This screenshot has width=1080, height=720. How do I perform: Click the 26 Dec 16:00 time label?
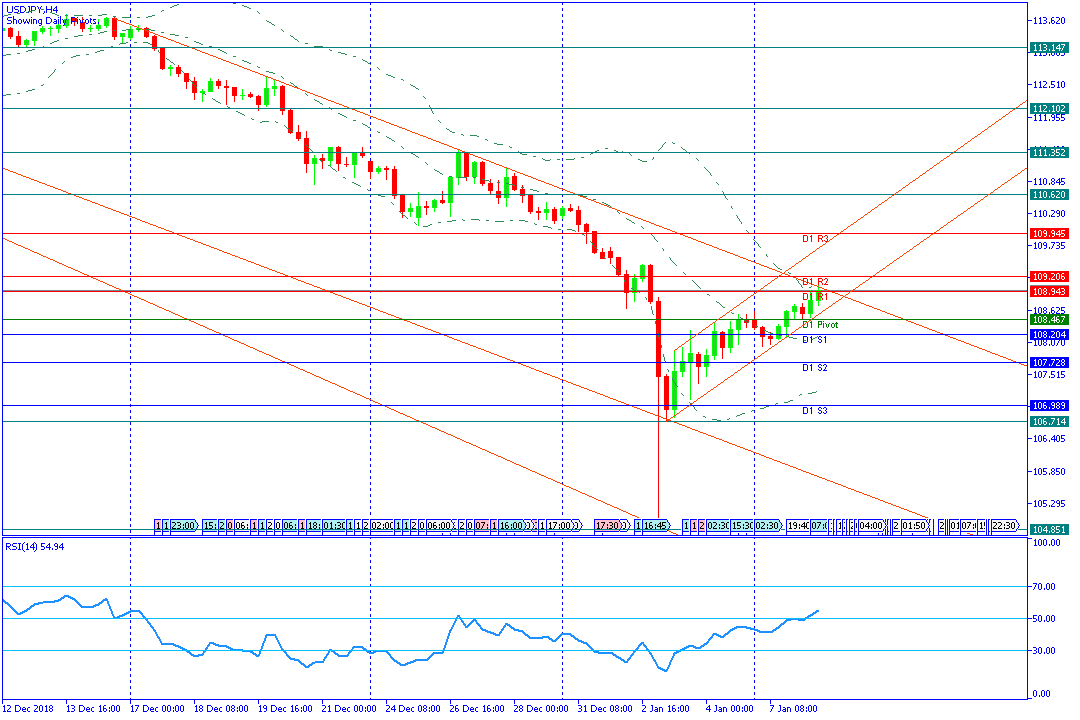477,709
